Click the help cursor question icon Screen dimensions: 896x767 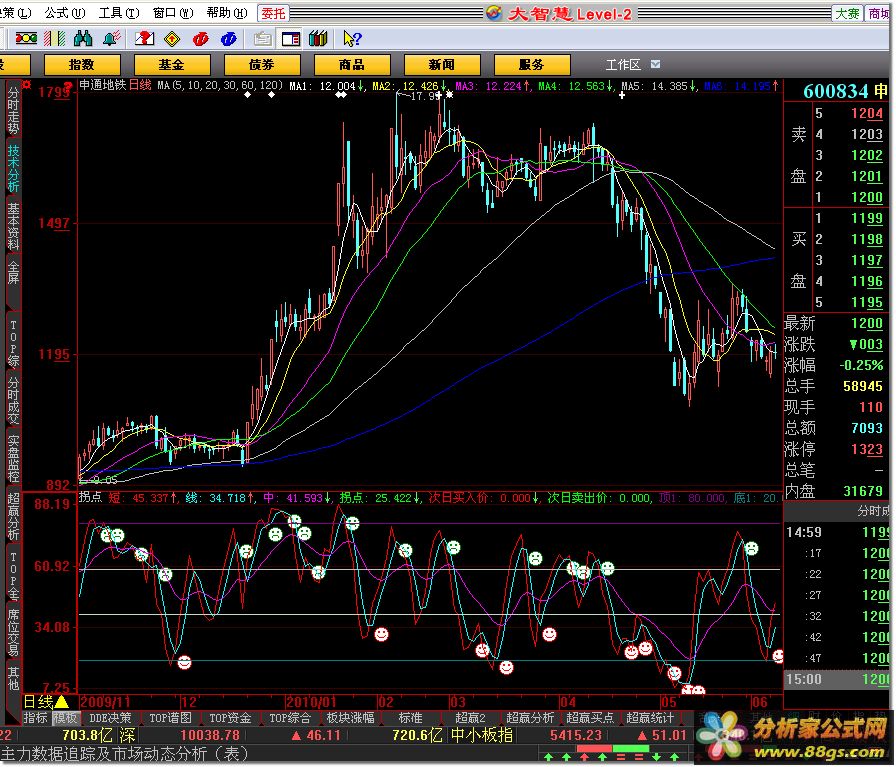[x=351, y=38]
